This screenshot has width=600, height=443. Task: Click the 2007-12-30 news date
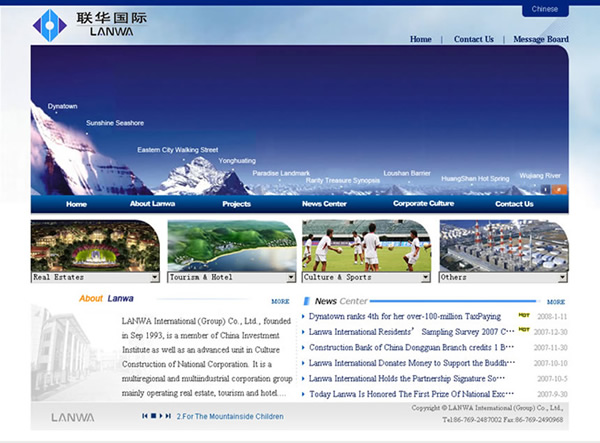[x=550, y=332]
